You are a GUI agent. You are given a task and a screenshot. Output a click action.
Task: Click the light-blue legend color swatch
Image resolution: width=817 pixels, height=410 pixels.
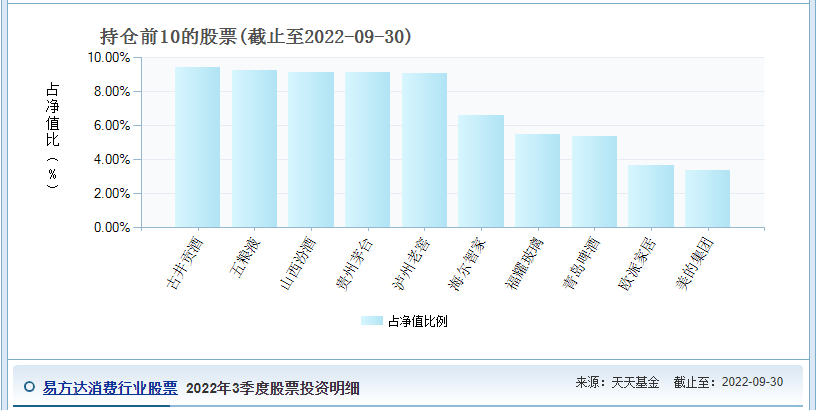[x=372, y=321]
